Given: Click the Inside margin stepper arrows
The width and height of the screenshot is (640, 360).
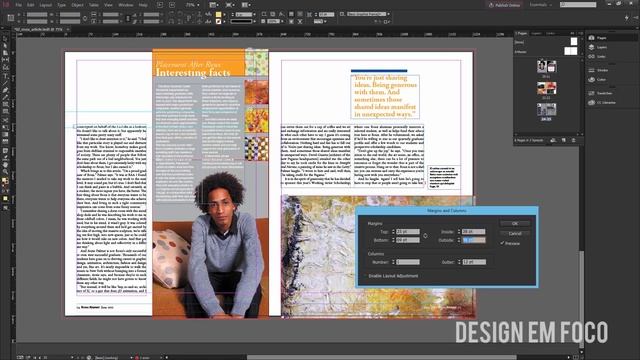Looking at the screenshot, I should coord(459,231).
